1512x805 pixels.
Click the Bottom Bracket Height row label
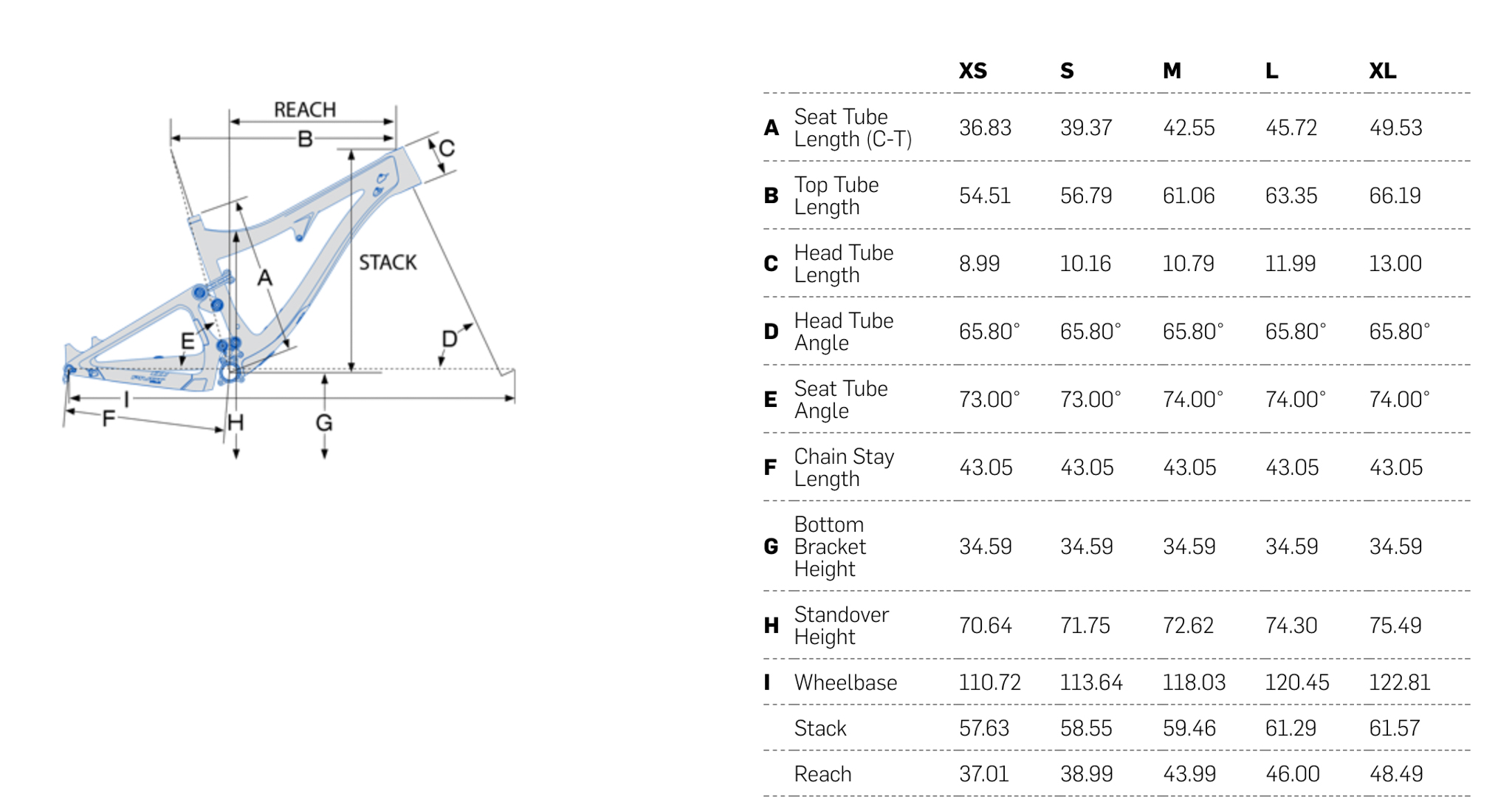(830, 547)
